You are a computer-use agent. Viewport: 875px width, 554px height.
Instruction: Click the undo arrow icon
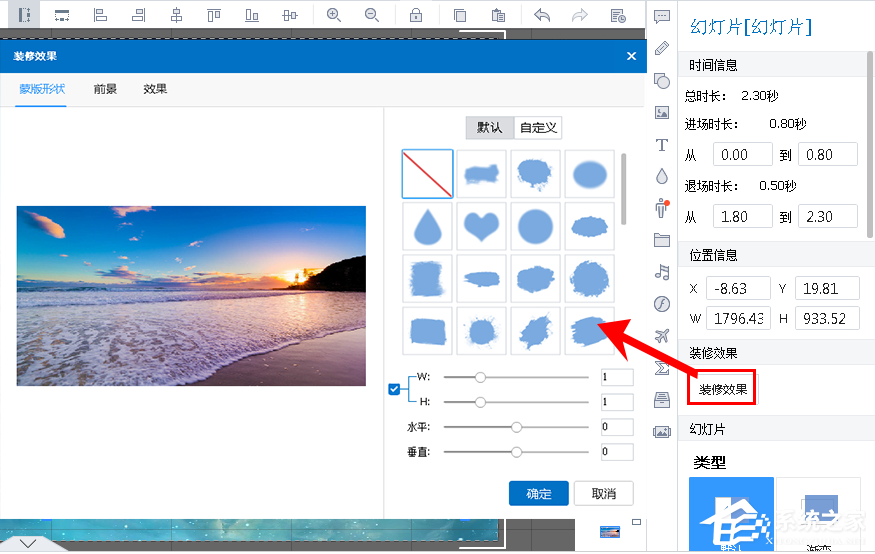(x=542, y=15)
